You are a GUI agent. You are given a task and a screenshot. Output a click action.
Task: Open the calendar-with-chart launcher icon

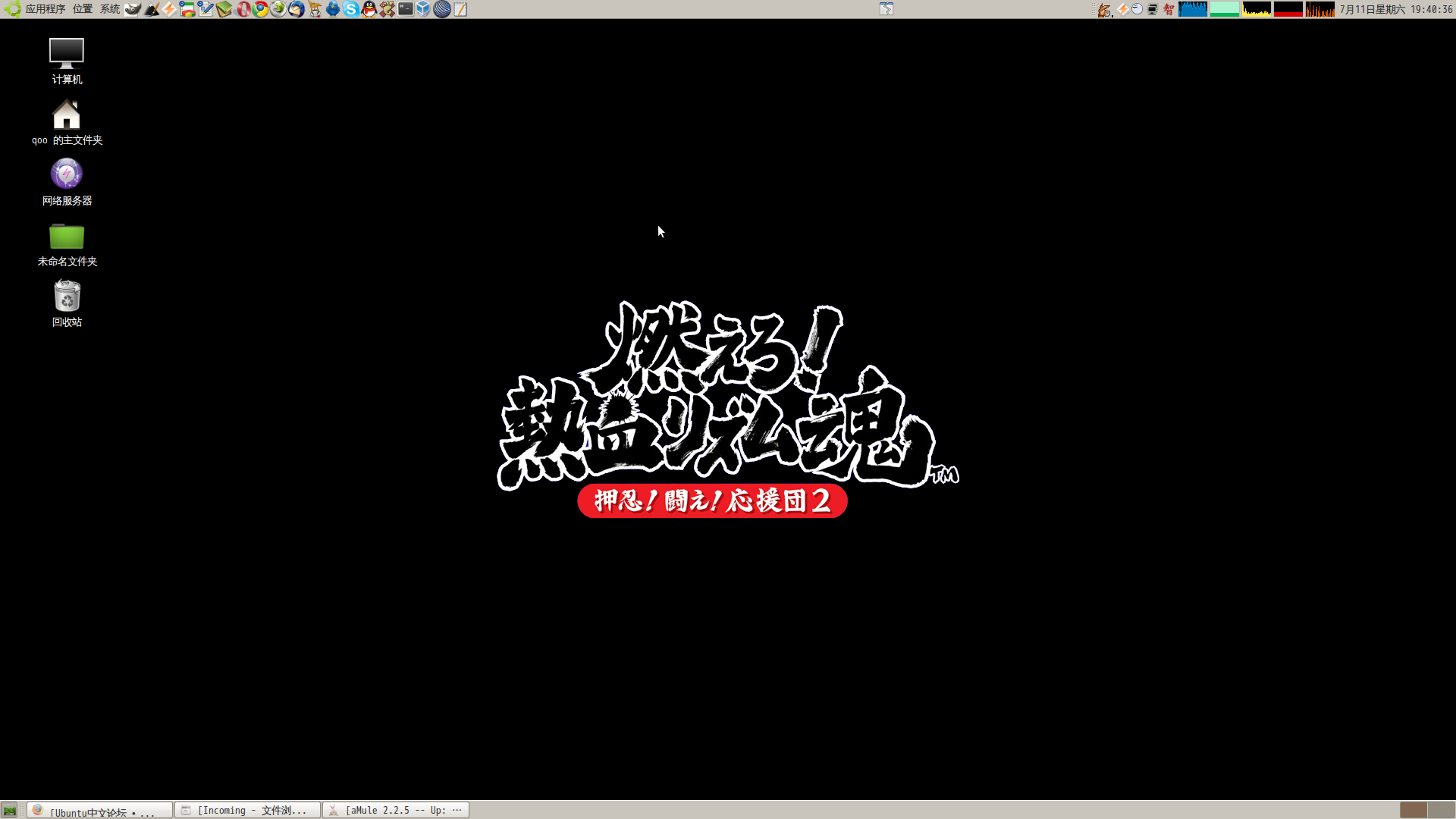pyautogui.click(x=187, y=9)
